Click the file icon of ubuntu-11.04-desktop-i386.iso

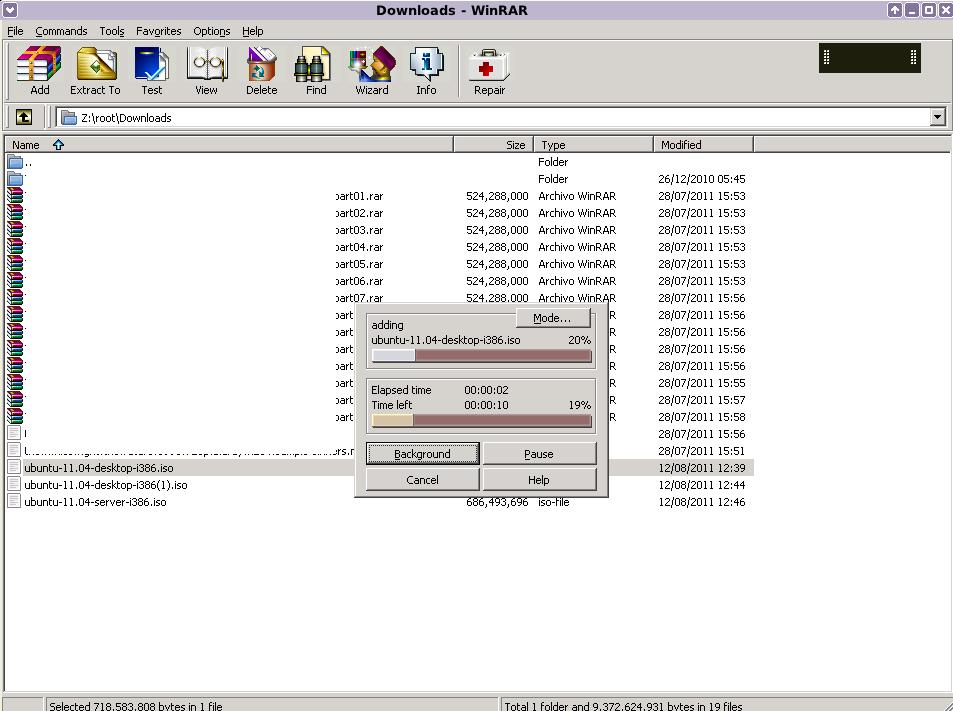pos(15,468)
